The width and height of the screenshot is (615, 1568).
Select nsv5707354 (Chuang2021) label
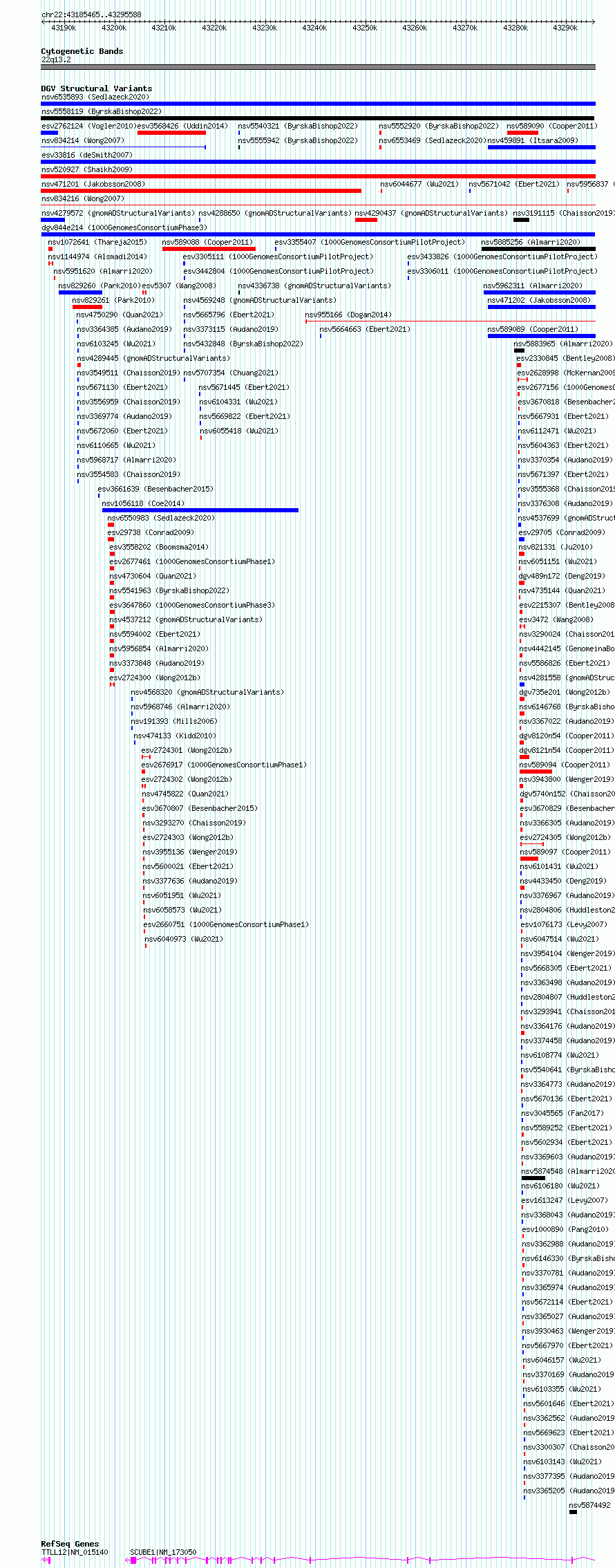[231, 373]
